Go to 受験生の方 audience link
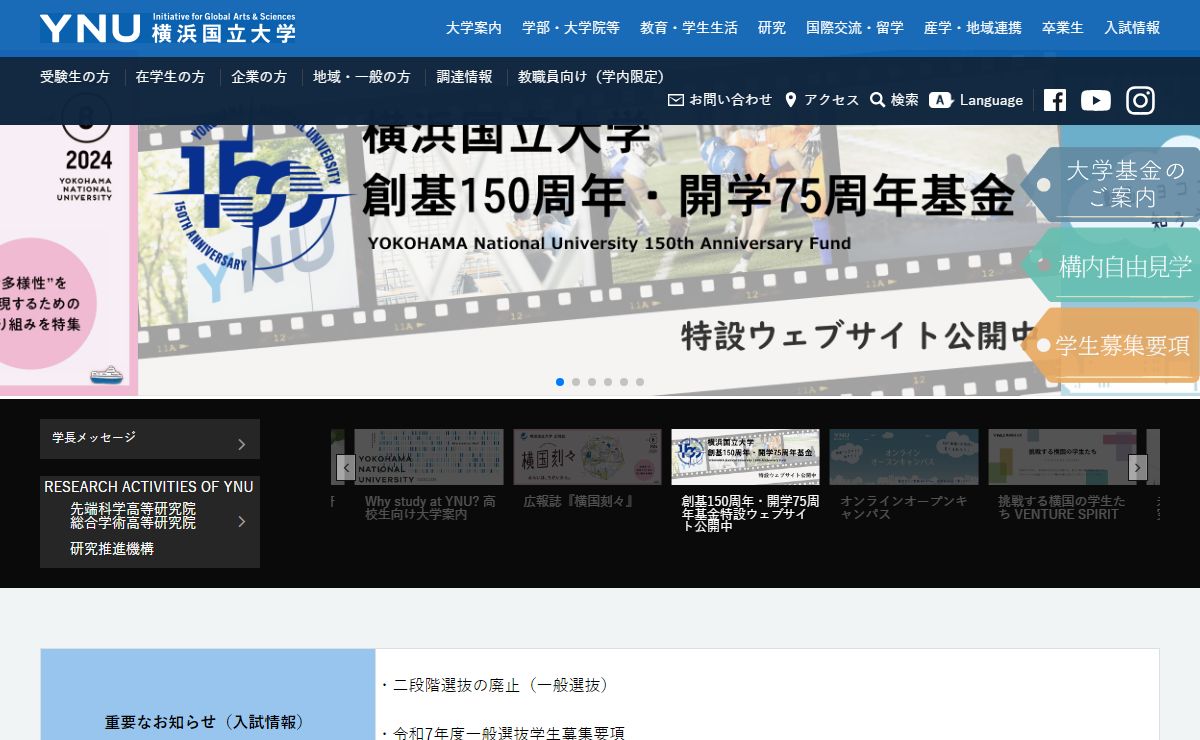 coord(75,77)
